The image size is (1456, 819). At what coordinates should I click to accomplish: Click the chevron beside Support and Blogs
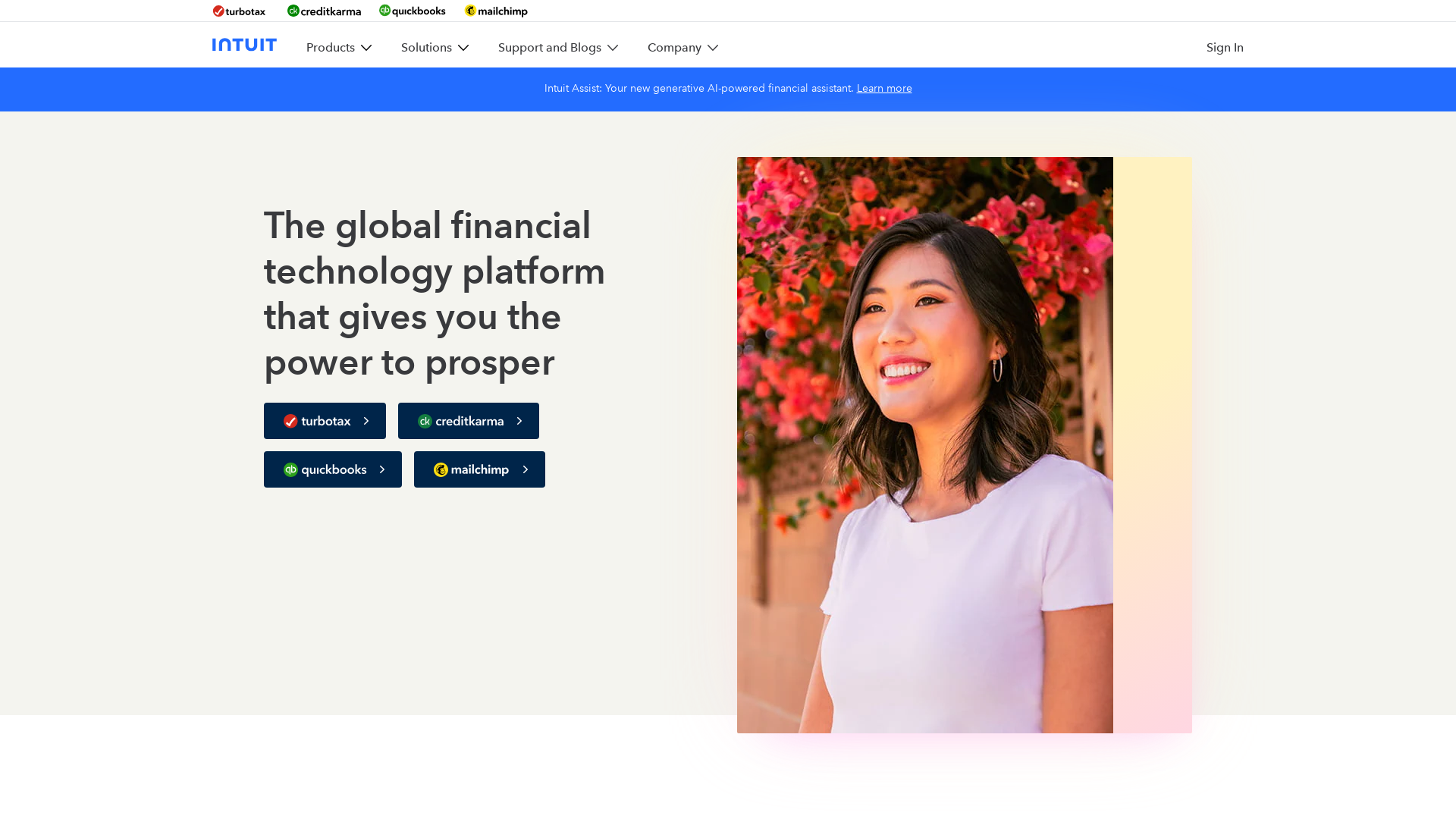(x=613, y=48)
